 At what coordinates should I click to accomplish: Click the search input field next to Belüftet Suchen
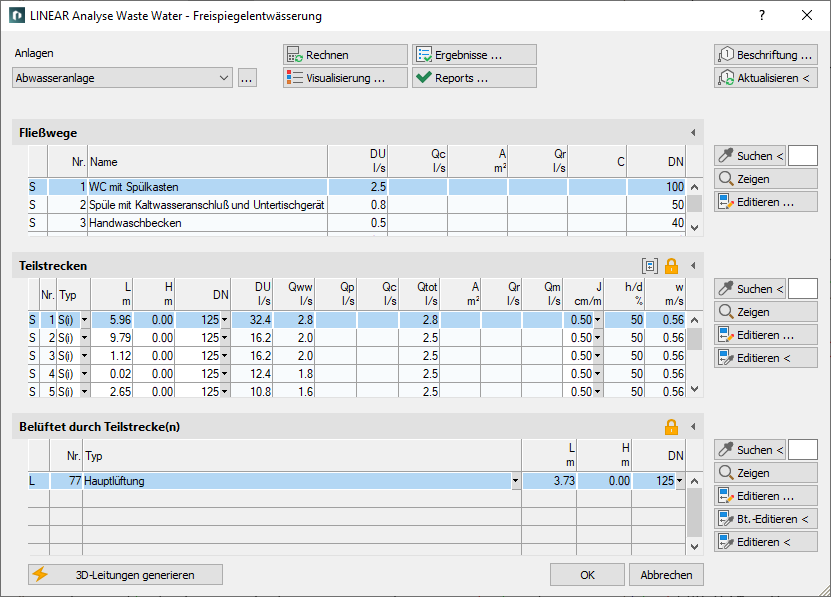(x=803, y=450)
